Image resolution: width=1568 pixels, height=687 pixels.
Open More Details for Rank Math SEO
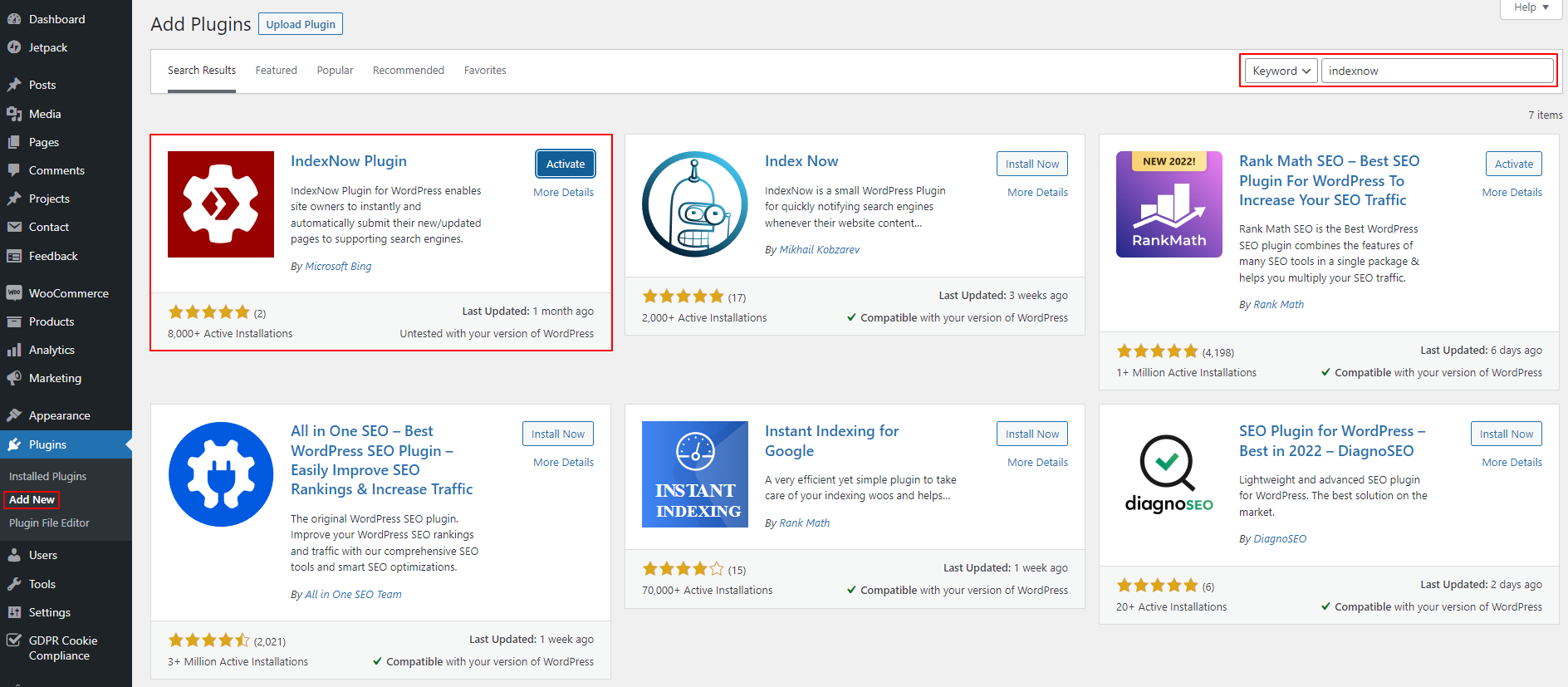[1512, 192]
